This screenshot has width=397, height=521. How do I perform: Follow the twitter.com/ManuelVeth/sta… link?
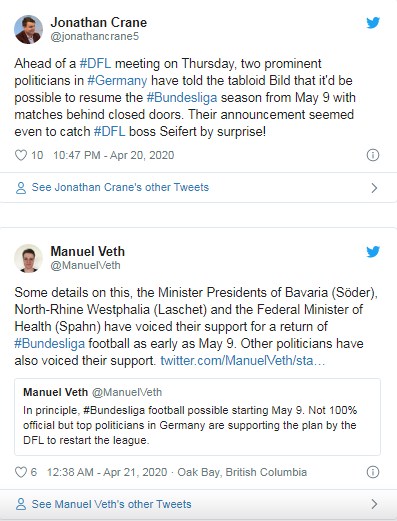click(243, 361)
